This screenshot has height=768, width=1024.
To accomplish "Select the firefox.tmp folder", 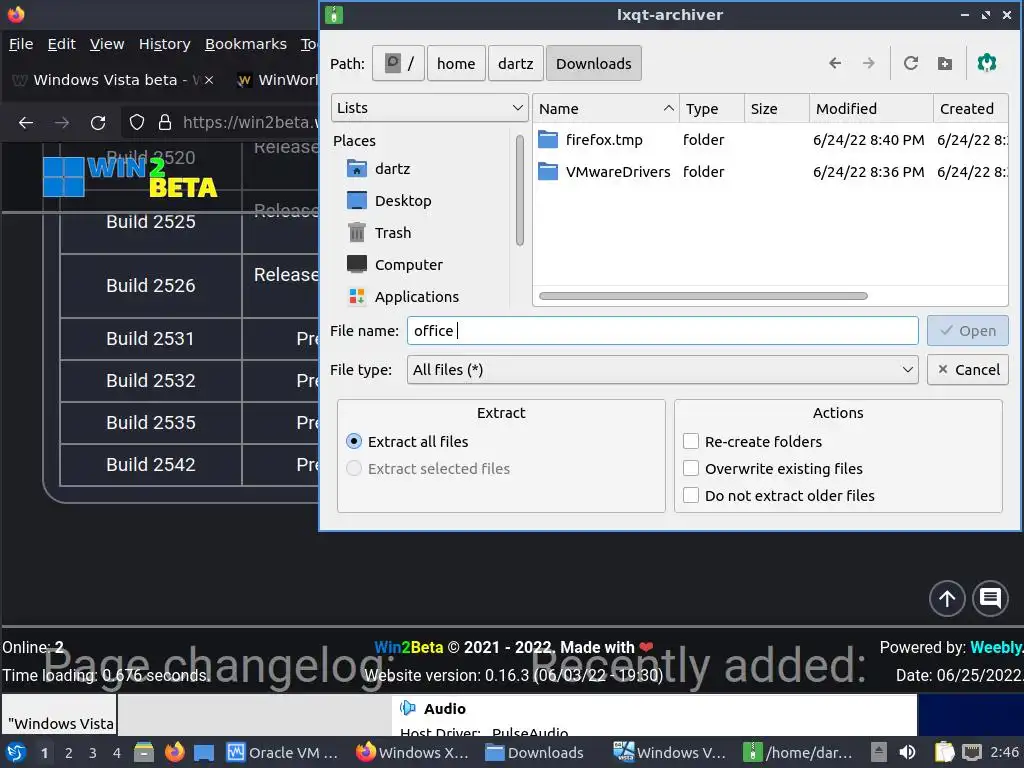I will (x=591, y=140).
